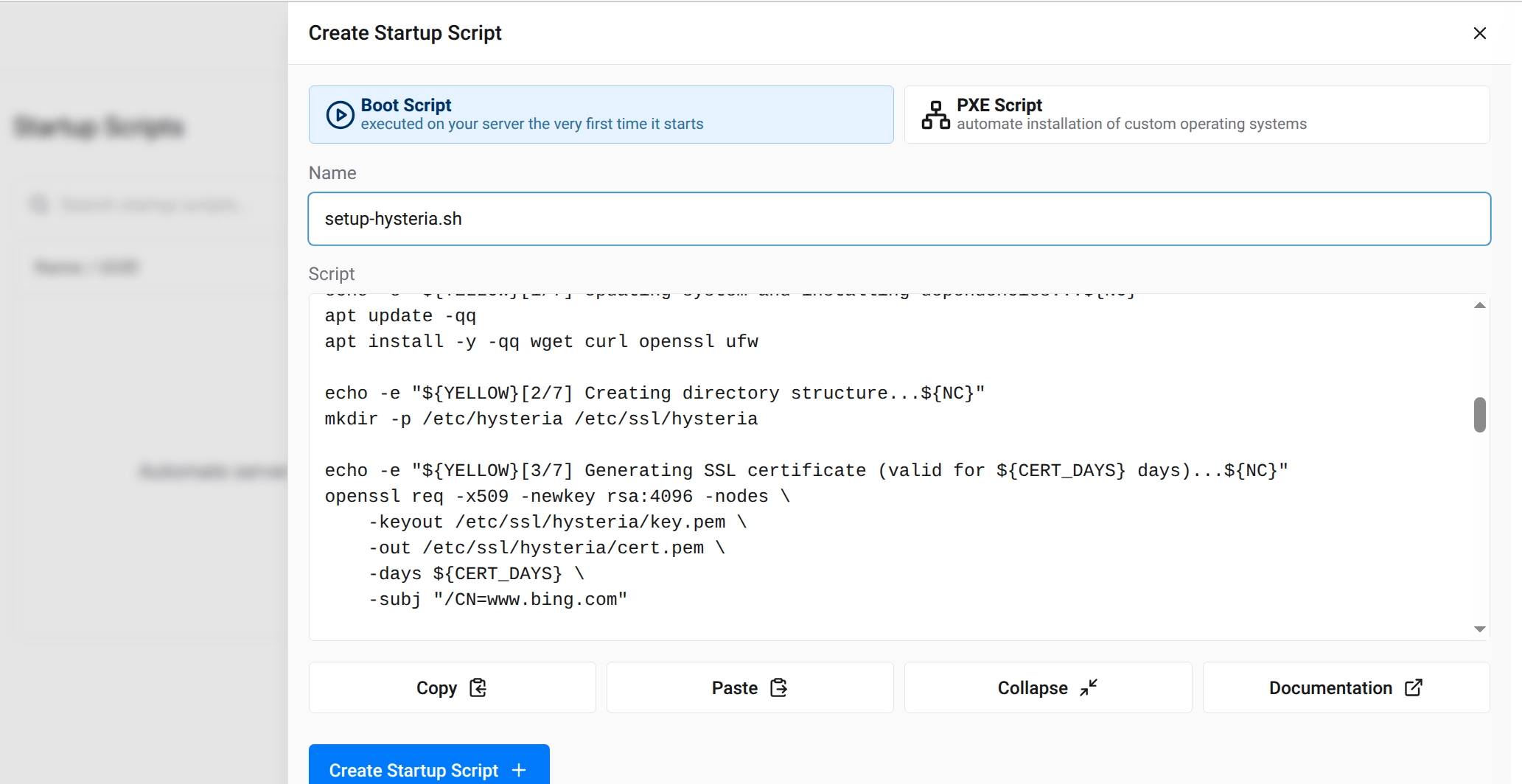Click the '-subj "/CN=www.bing.com"' line
Image resolution: width=1522 pixels, height=784 pixels.
(x=498, y=600)
